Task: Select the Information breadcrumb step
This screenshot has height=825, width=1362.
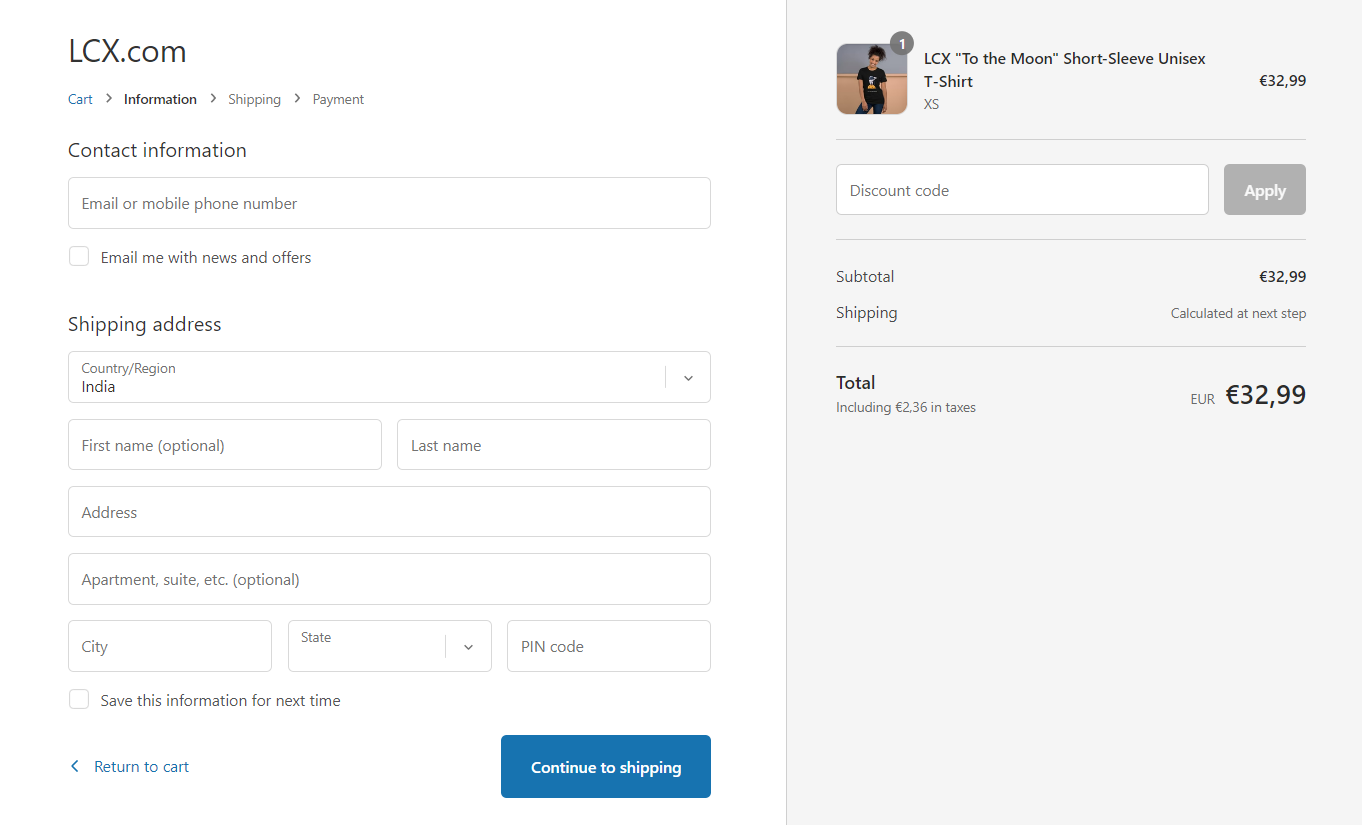Action: [160, 99]
